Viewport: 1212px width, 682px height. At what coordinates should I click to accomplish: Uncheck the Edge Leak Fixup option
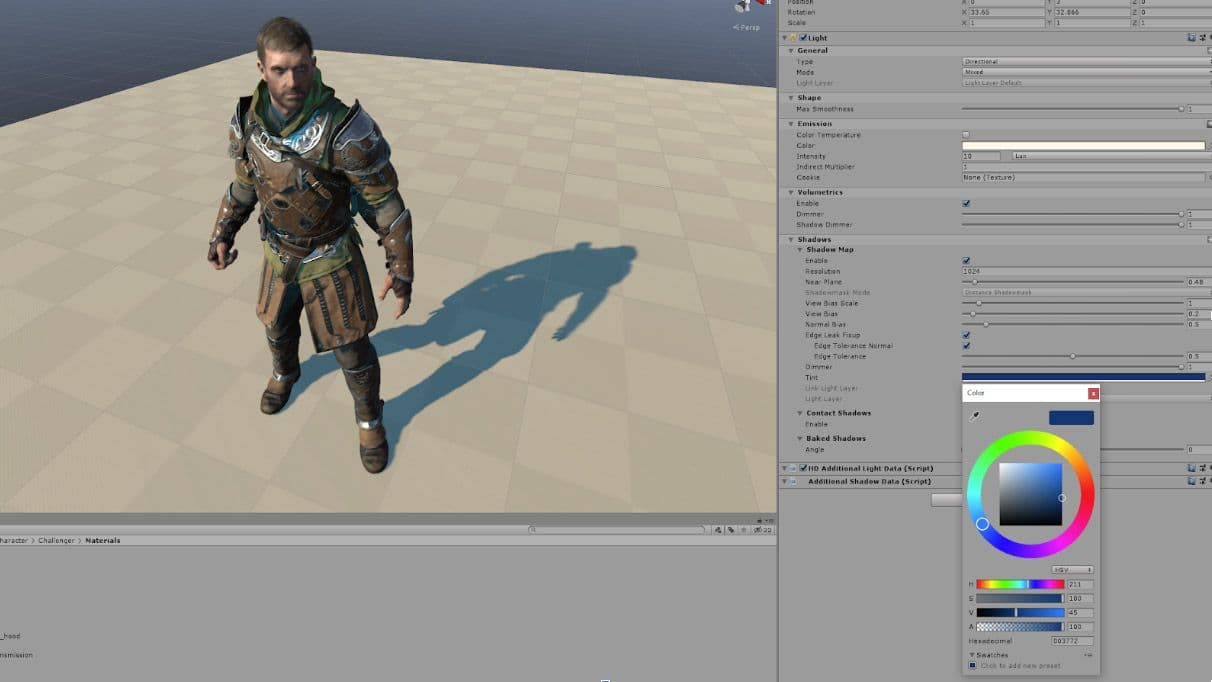[x=966, y=335]
